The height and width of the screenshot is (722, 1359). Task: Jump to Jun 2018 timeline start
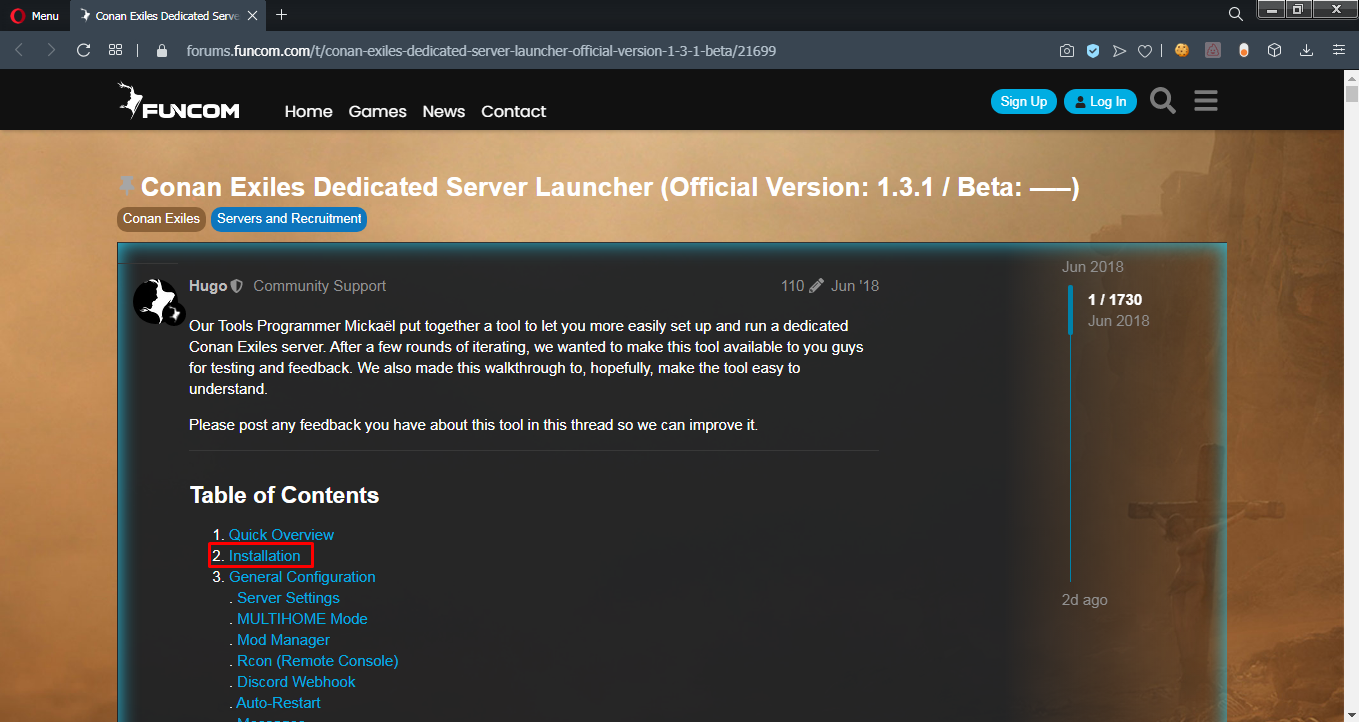[x=1093, y=267]
